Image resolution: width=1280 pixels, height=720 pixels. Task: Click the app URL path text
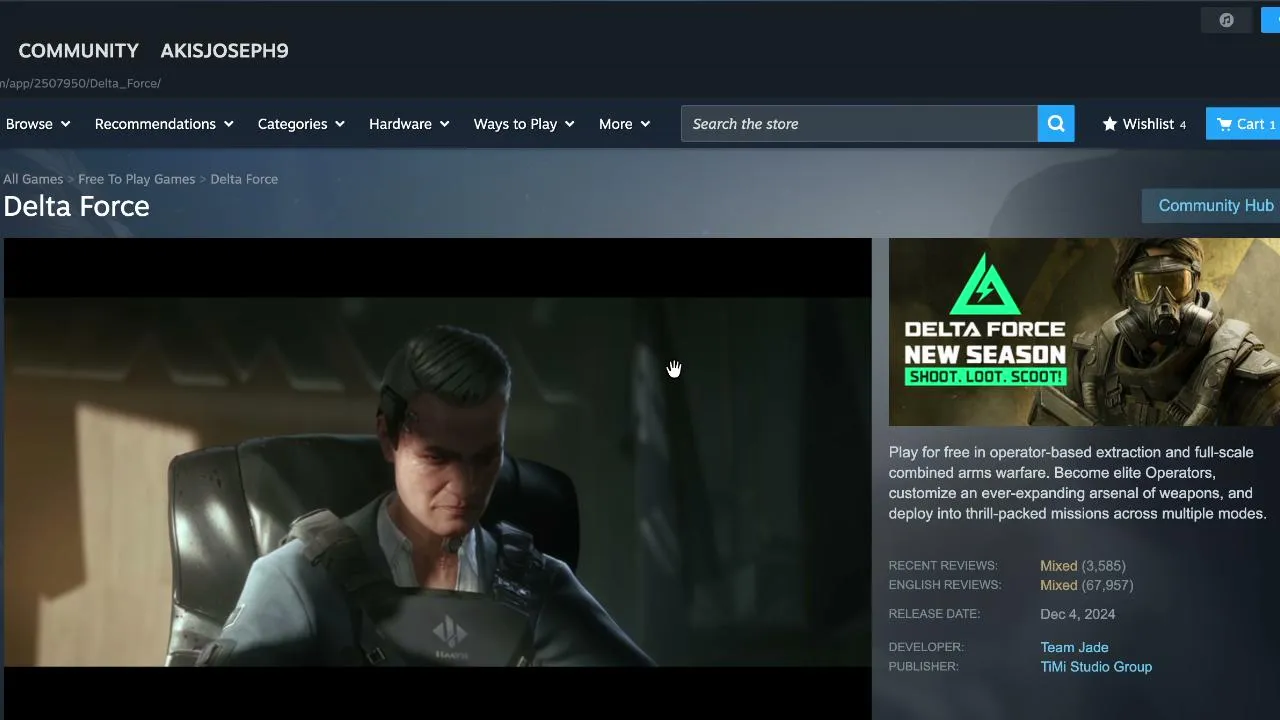click(80, 83)
